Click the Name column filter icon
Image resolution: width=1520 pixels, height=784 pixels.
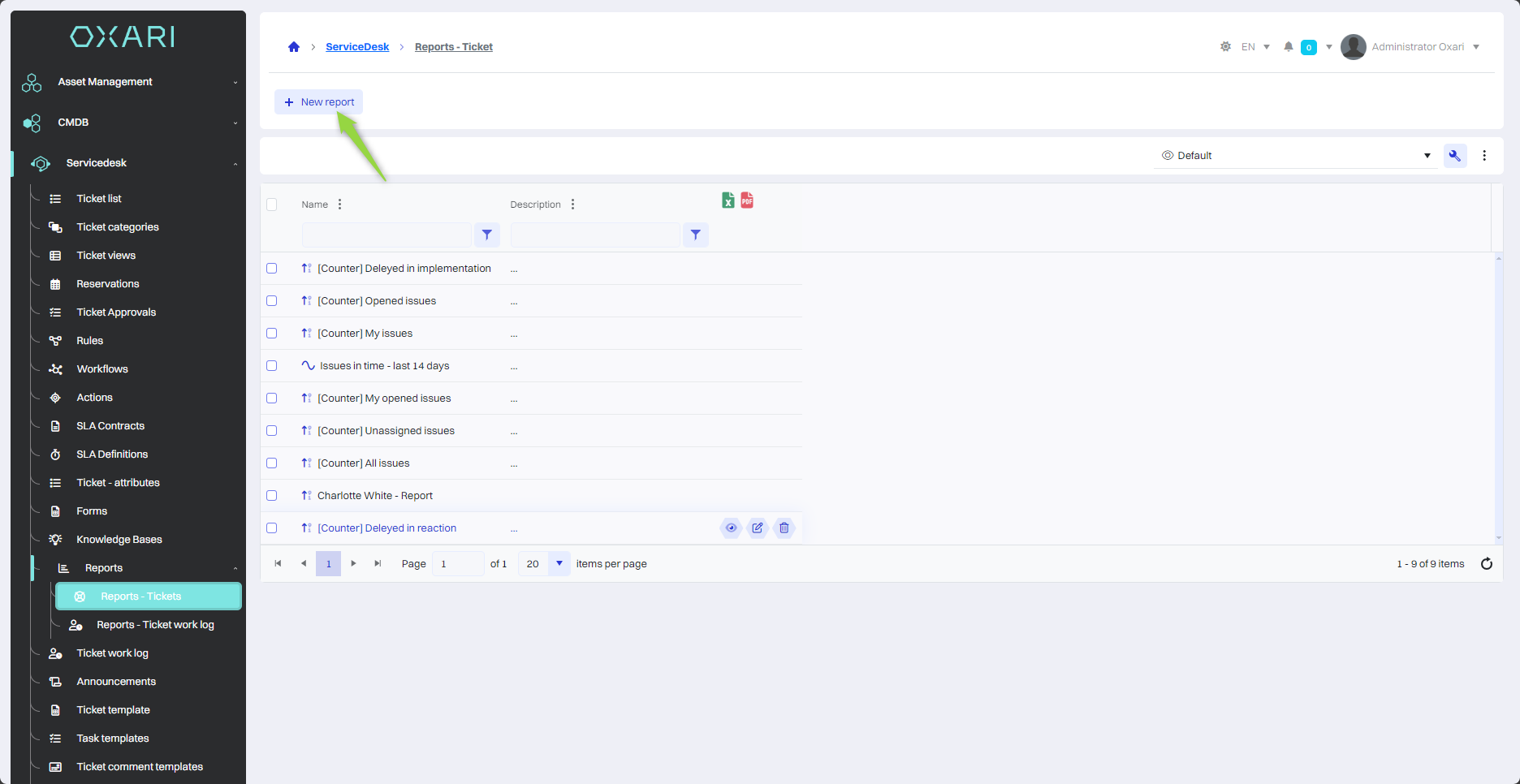click(x=486, y=235)
